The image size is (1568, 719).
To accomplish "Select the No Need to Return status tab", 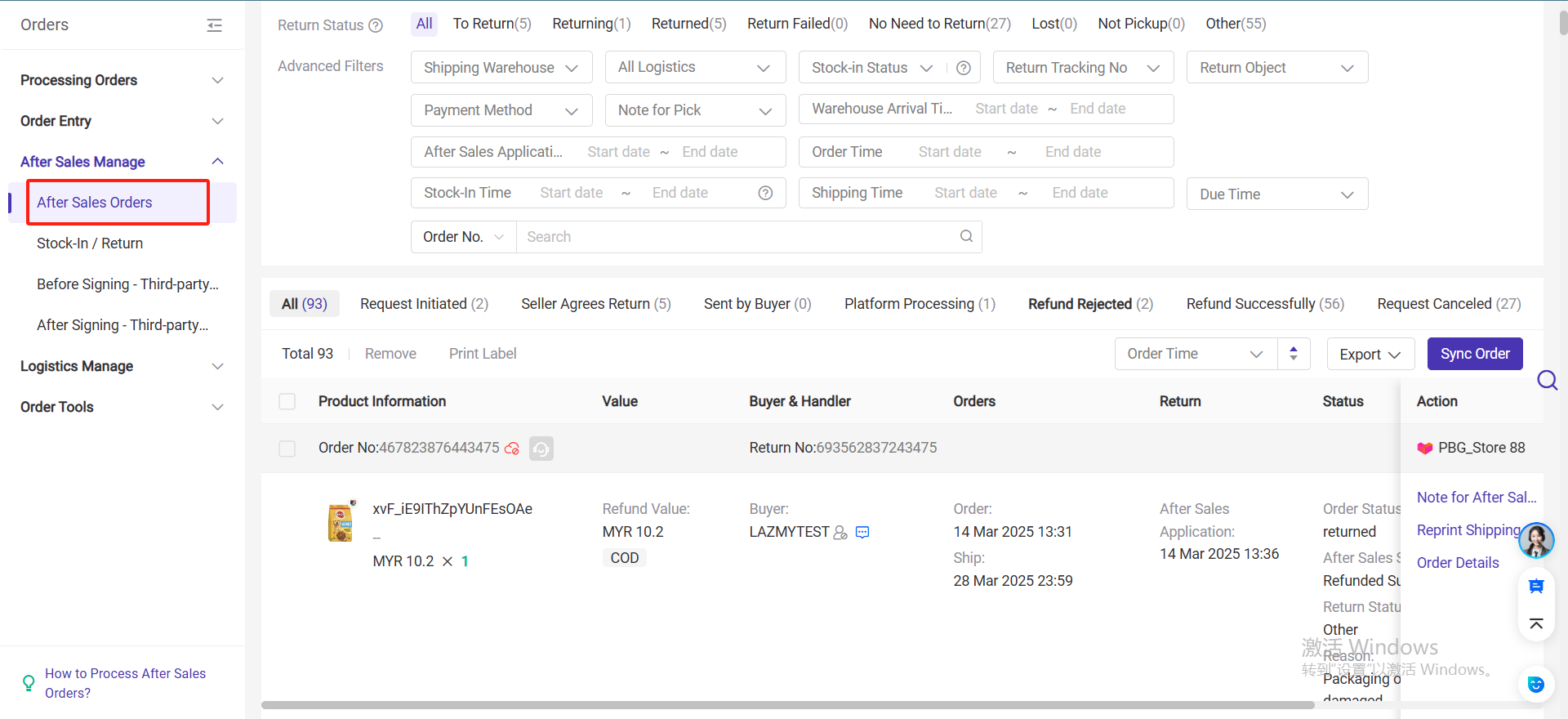I will (x=939, y=24).
